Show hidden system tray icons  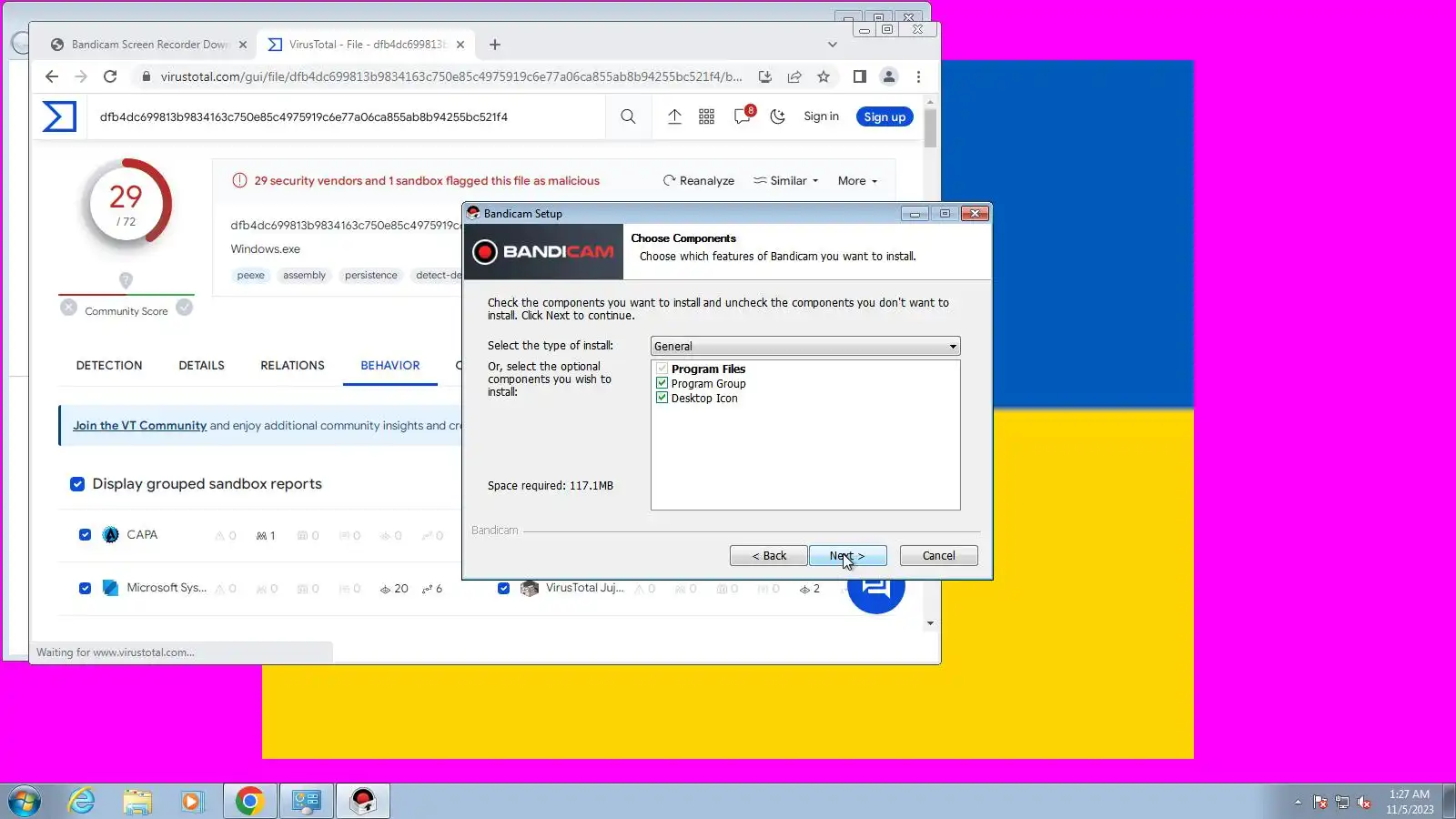click(x=1298, y=802)
